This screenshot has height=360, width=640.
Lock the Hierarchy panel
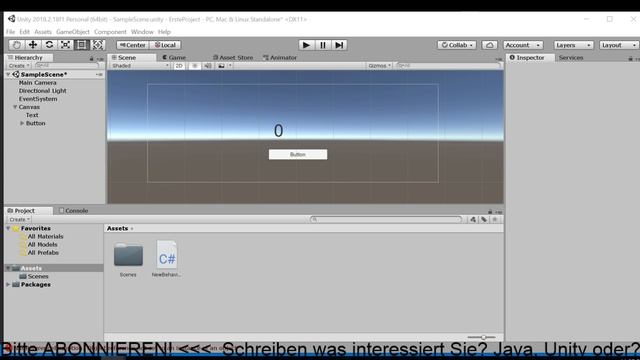(91, 59)
